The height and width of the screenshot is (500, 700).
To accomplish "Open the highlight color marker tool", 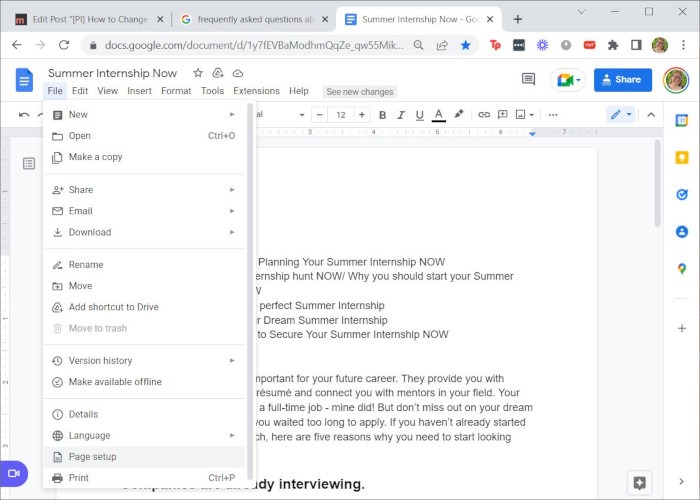I will tap(458, 114).
